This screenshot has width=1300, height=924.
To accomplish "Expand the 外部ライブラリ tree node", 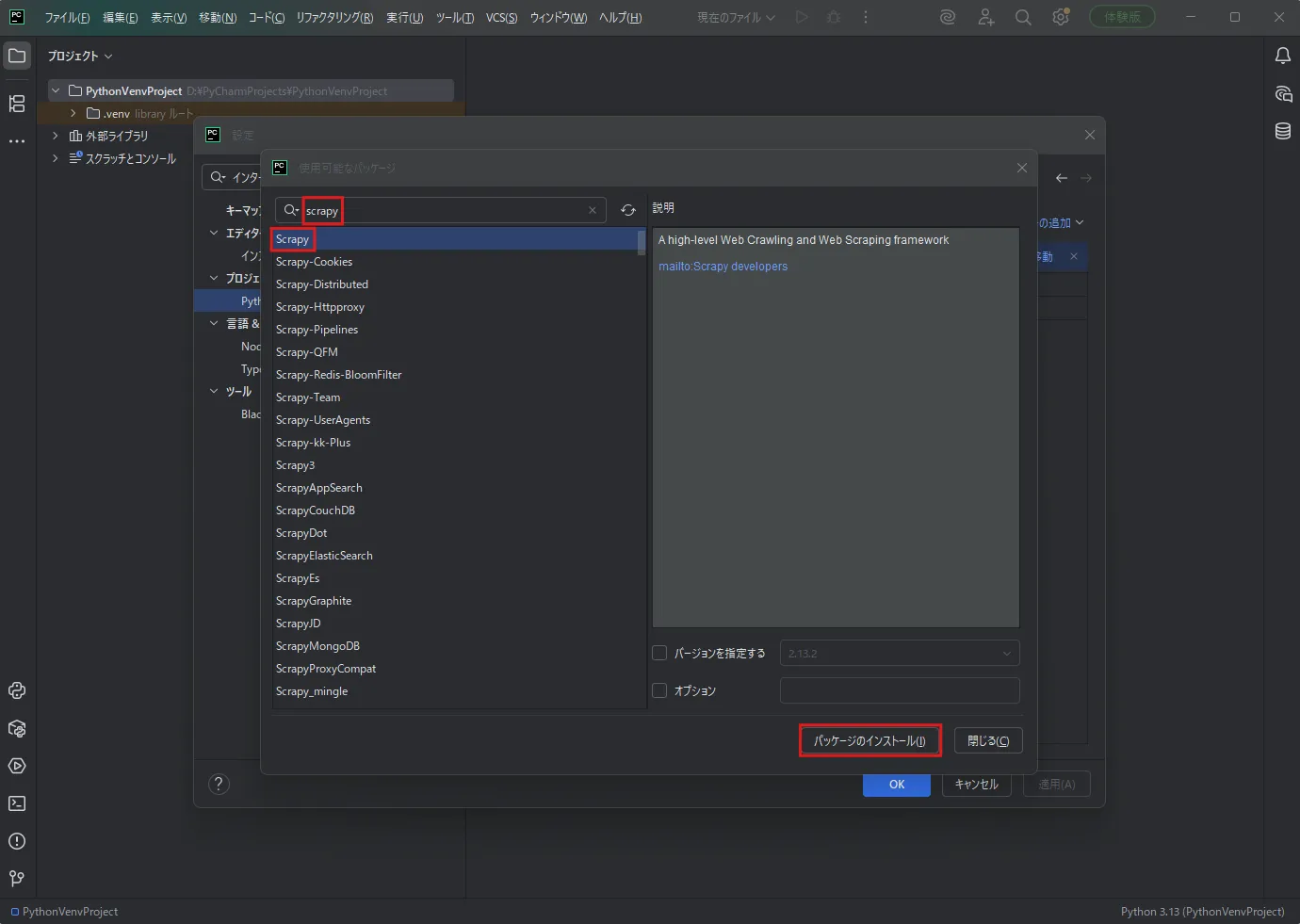I will pos(56,136).
